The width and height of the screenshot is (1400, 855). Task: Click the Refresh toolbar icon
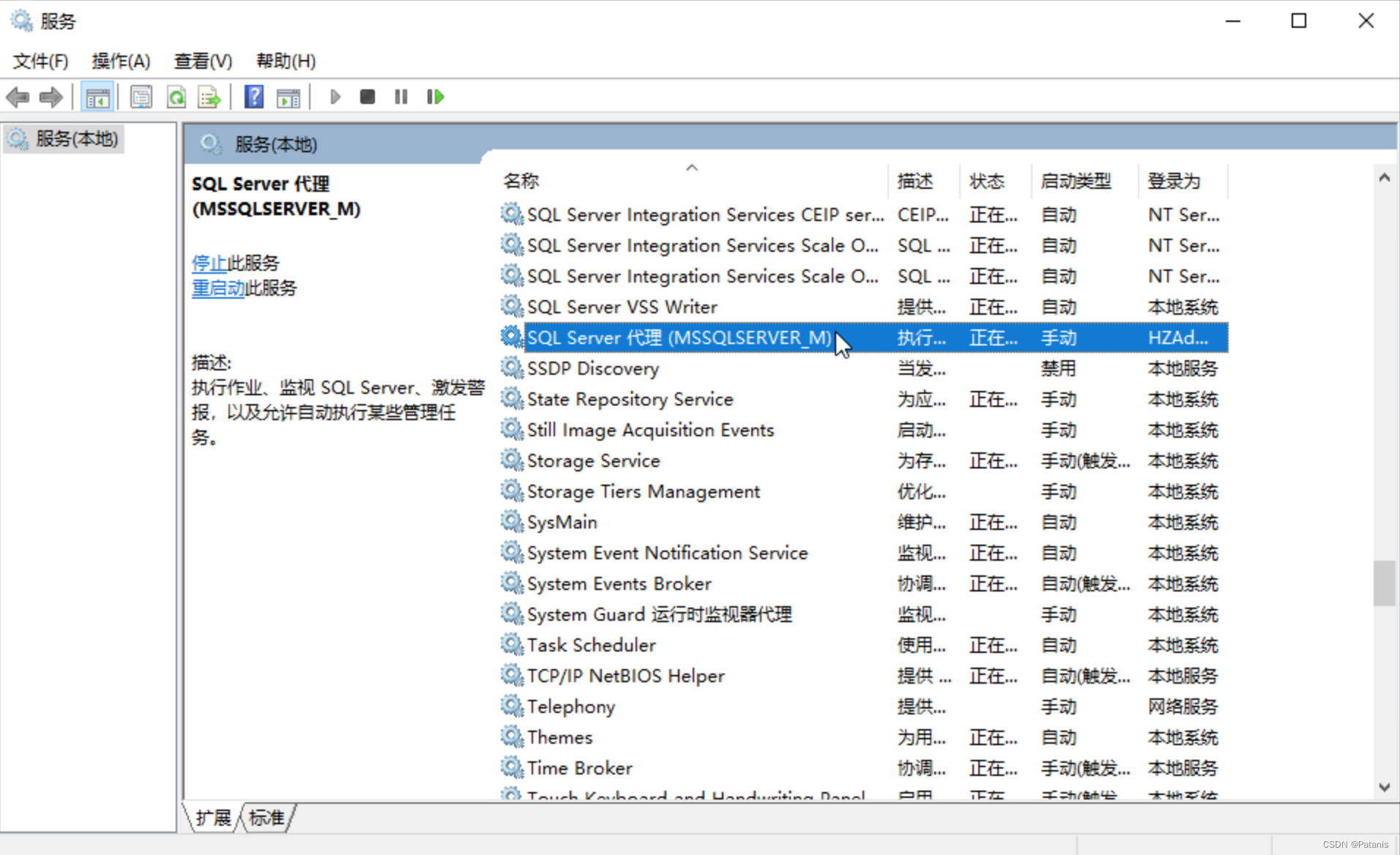[x=176, y=97]
